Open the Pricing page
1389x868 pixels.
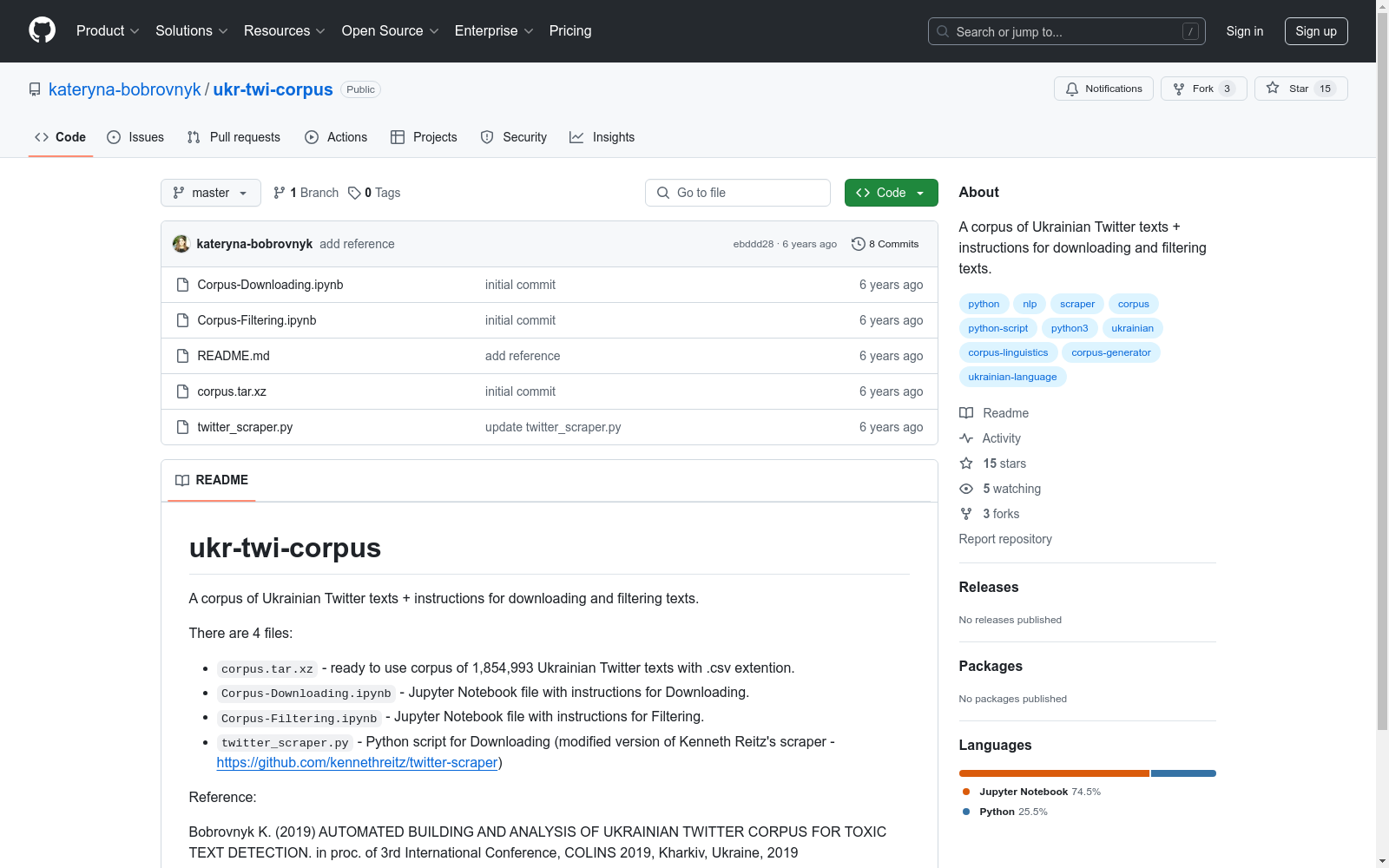coord(570,31)
